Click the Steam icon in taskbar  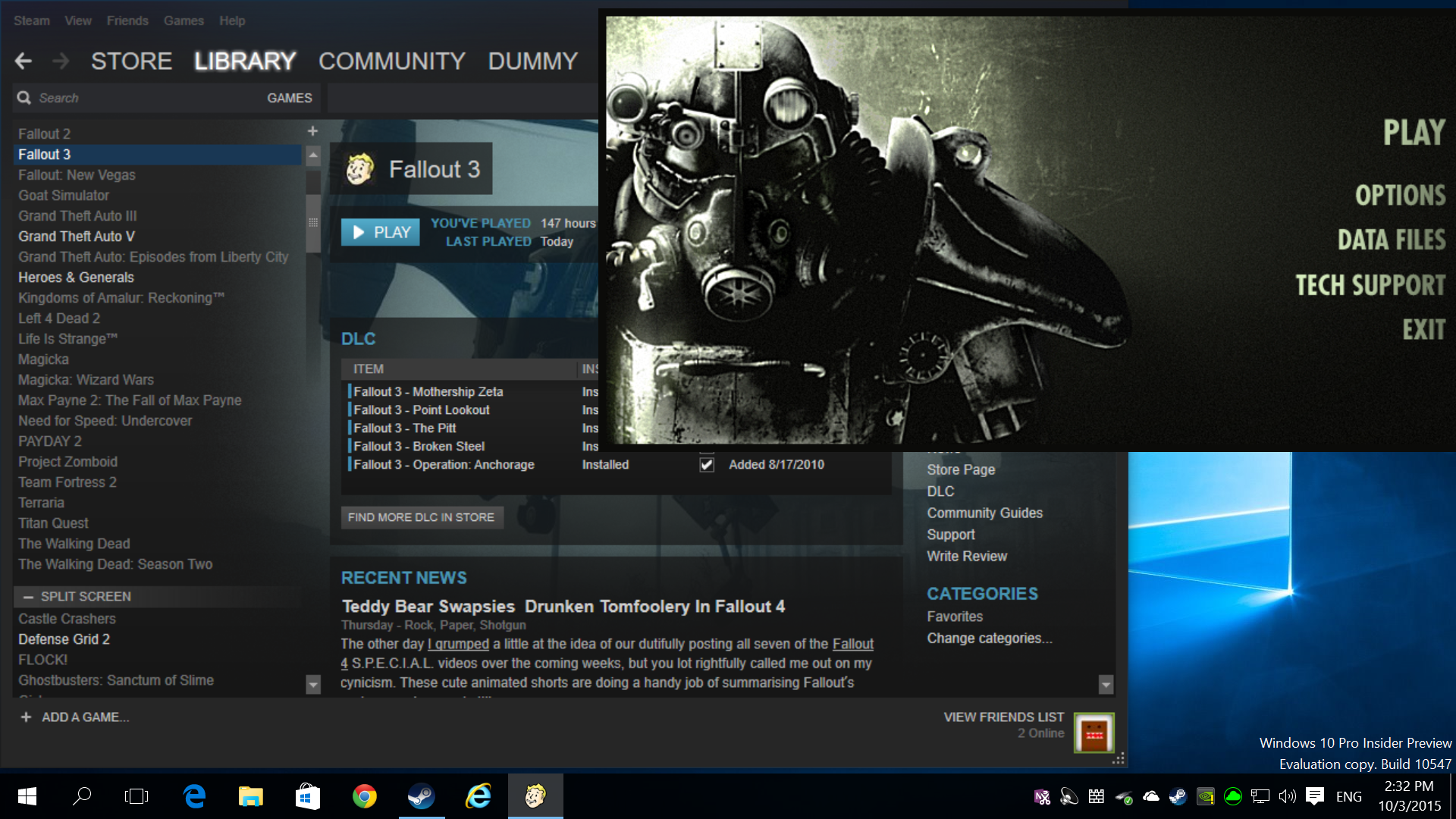point(421,795)
